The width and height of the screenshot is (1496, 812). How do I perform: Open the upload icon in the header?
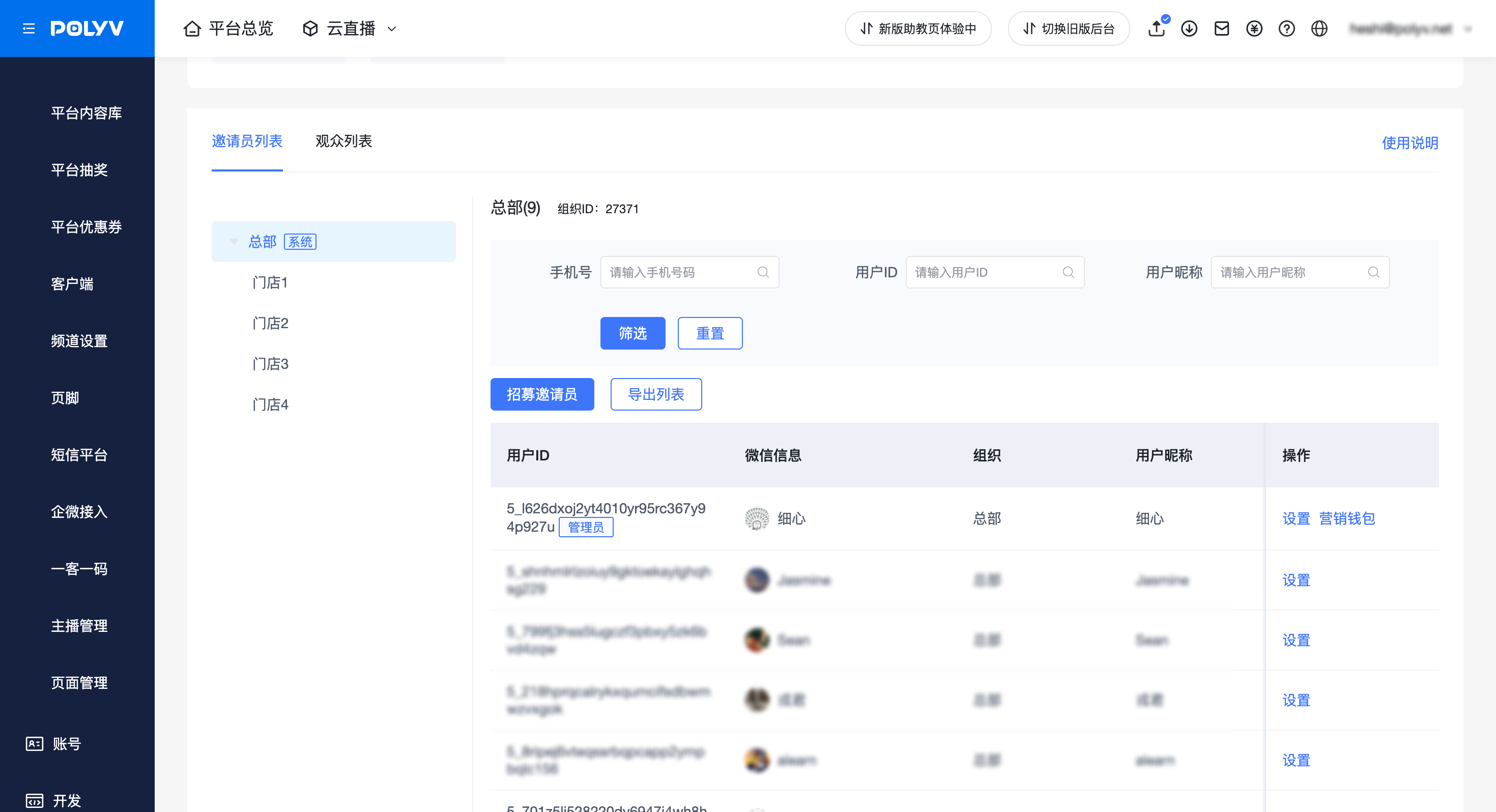[x=1156, y=28]
